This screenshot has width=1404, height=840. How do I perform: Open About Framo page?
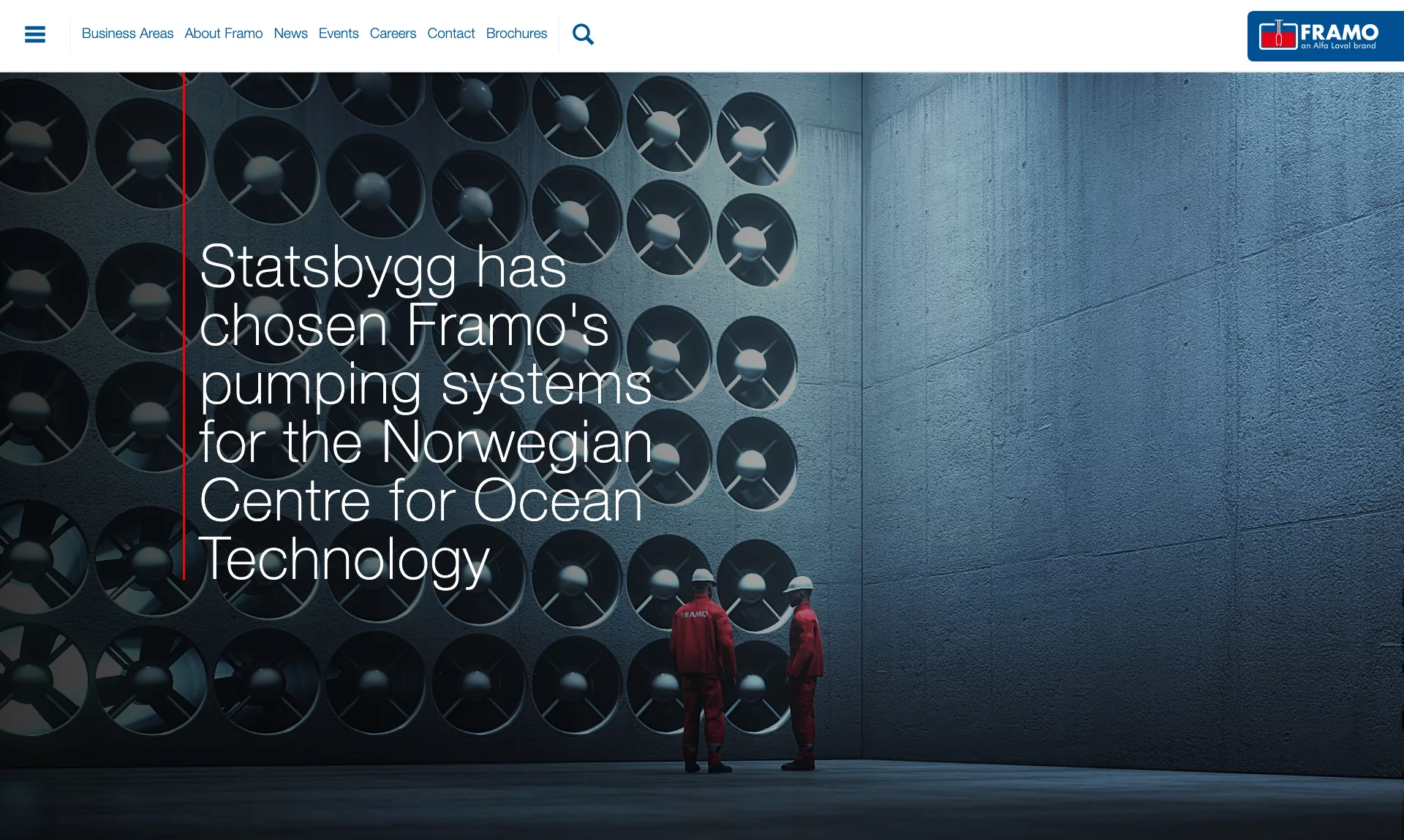coord(224,34)
